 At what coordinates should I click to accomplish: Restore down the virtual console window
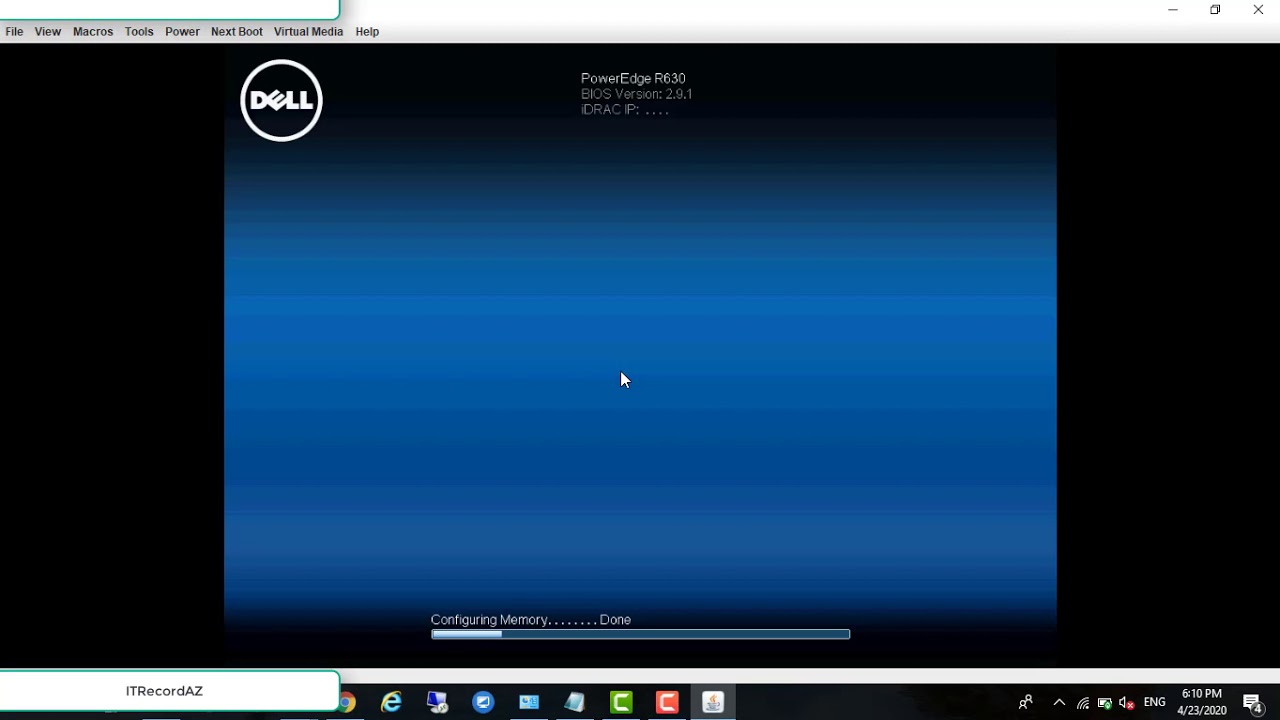click(1215, 10)
